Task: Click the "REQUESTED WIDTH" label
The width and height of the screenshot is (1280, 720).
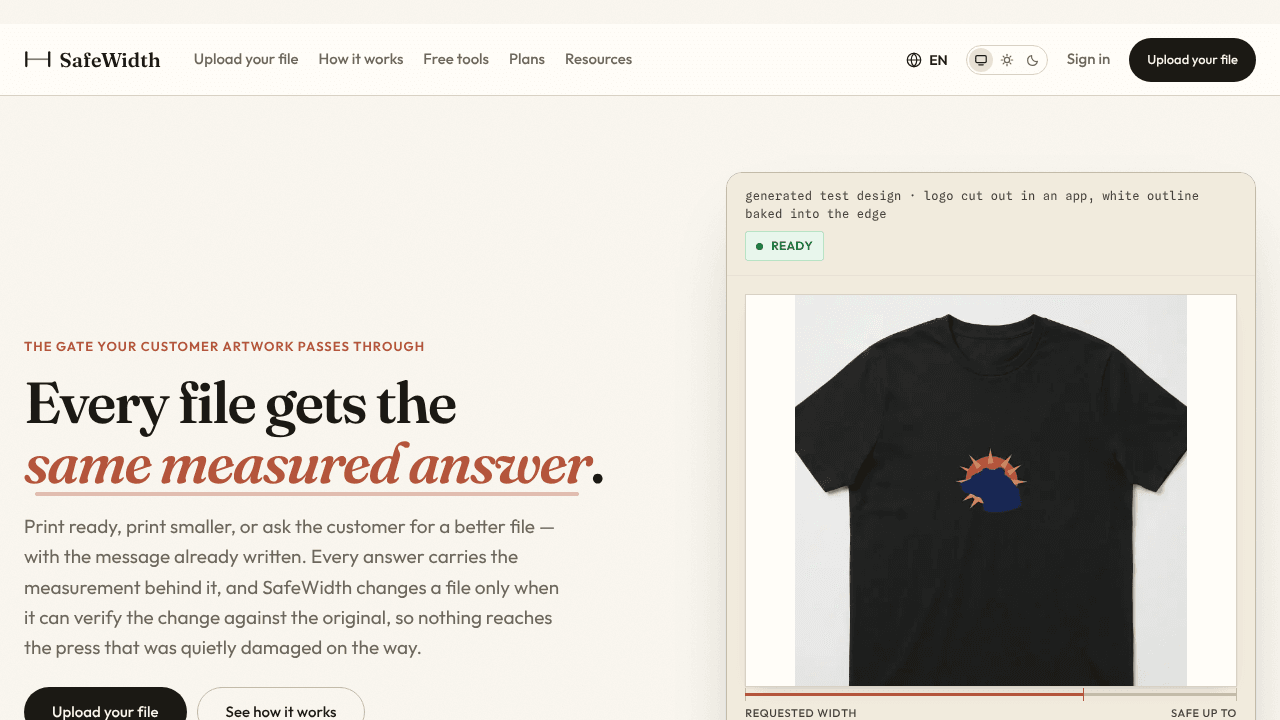Action: coord(801,713)
